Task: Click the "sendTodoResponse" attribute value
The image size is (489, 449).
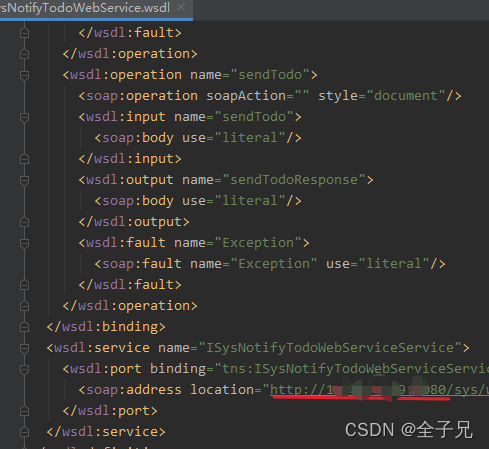Action: click(294, 180)
